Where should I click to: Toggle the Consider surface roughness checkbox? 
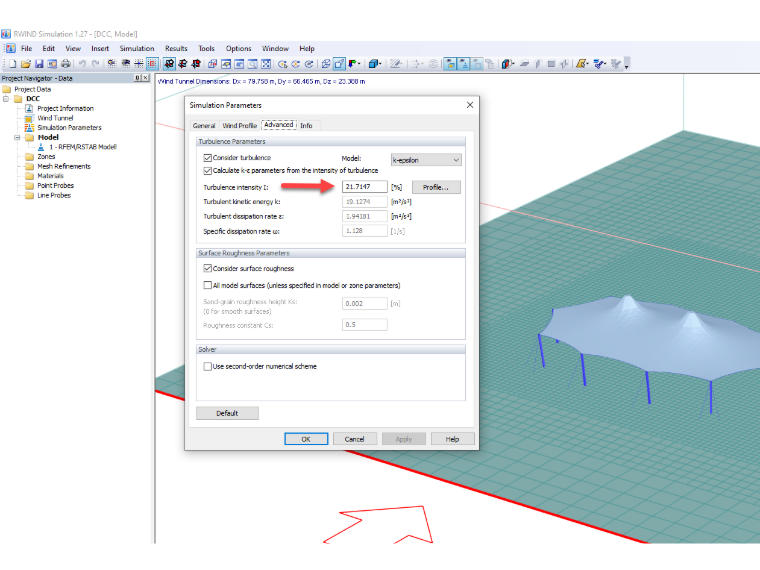point(207,268)
